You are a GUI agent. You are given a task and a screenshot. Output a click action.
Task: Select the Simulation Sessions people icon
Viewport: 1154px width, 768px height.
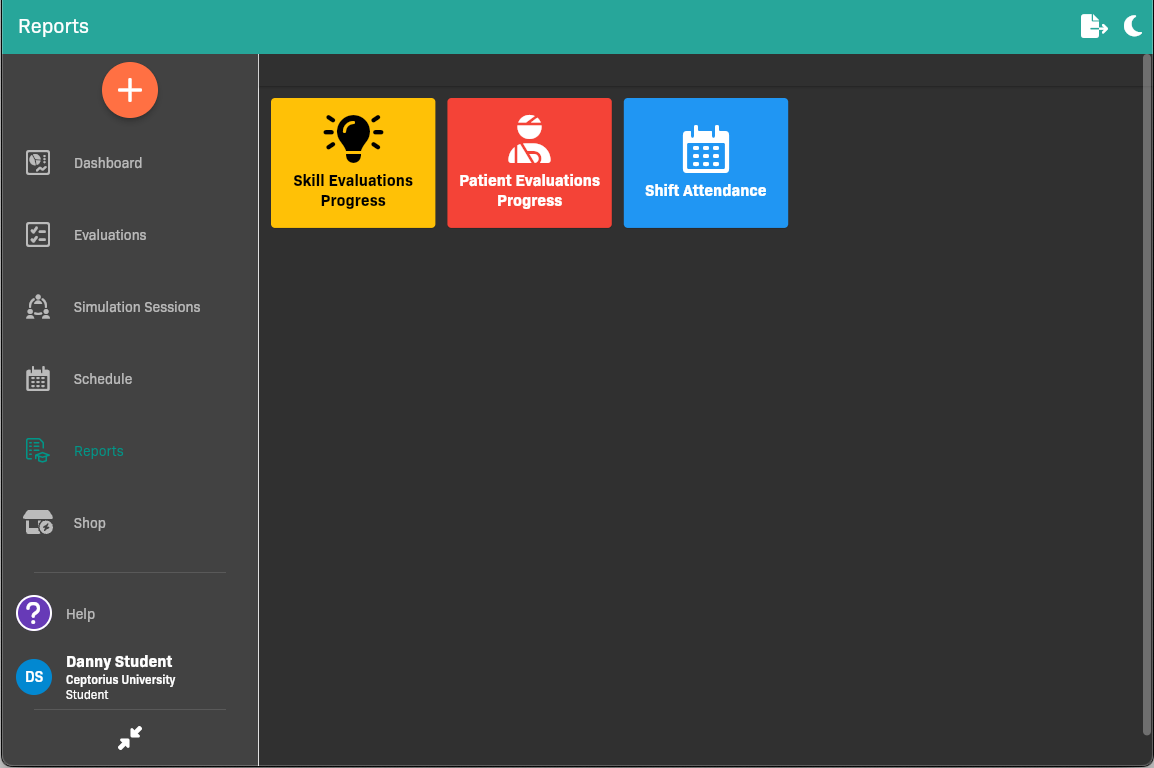(x=38, y=307)
